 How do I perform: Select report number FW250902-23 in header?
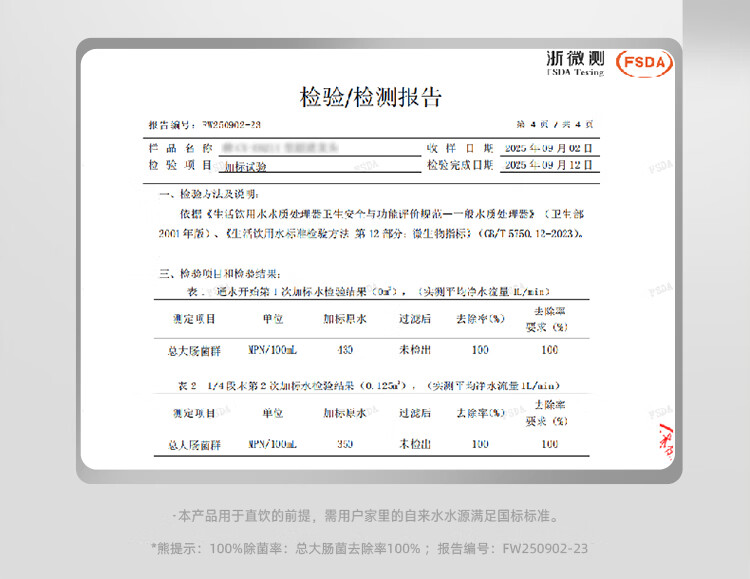(231, 125)
